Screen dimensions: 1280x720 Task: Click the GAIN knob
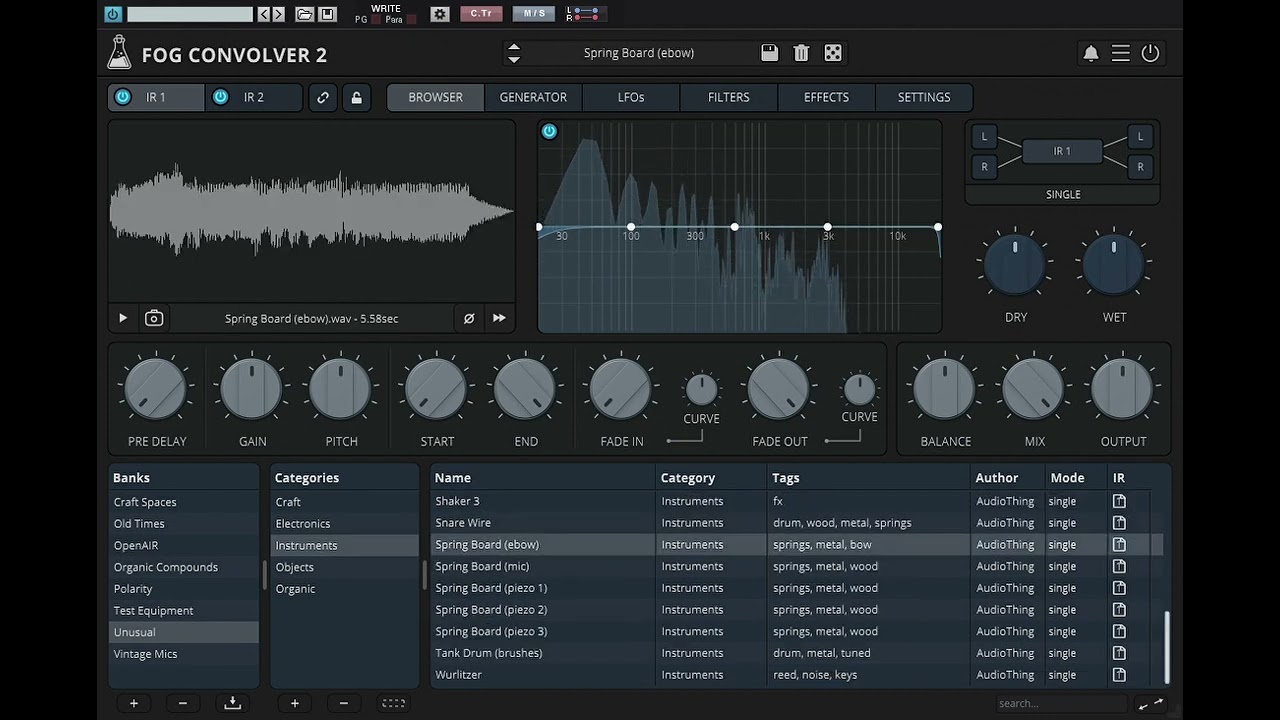pos(252,389)
